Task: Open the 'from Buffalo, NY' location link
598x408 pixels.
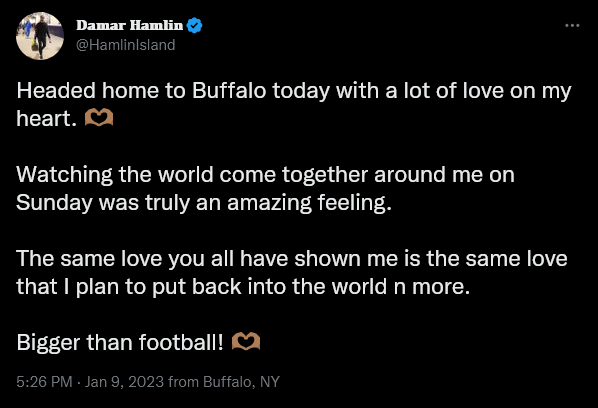Action: point(224,382)
